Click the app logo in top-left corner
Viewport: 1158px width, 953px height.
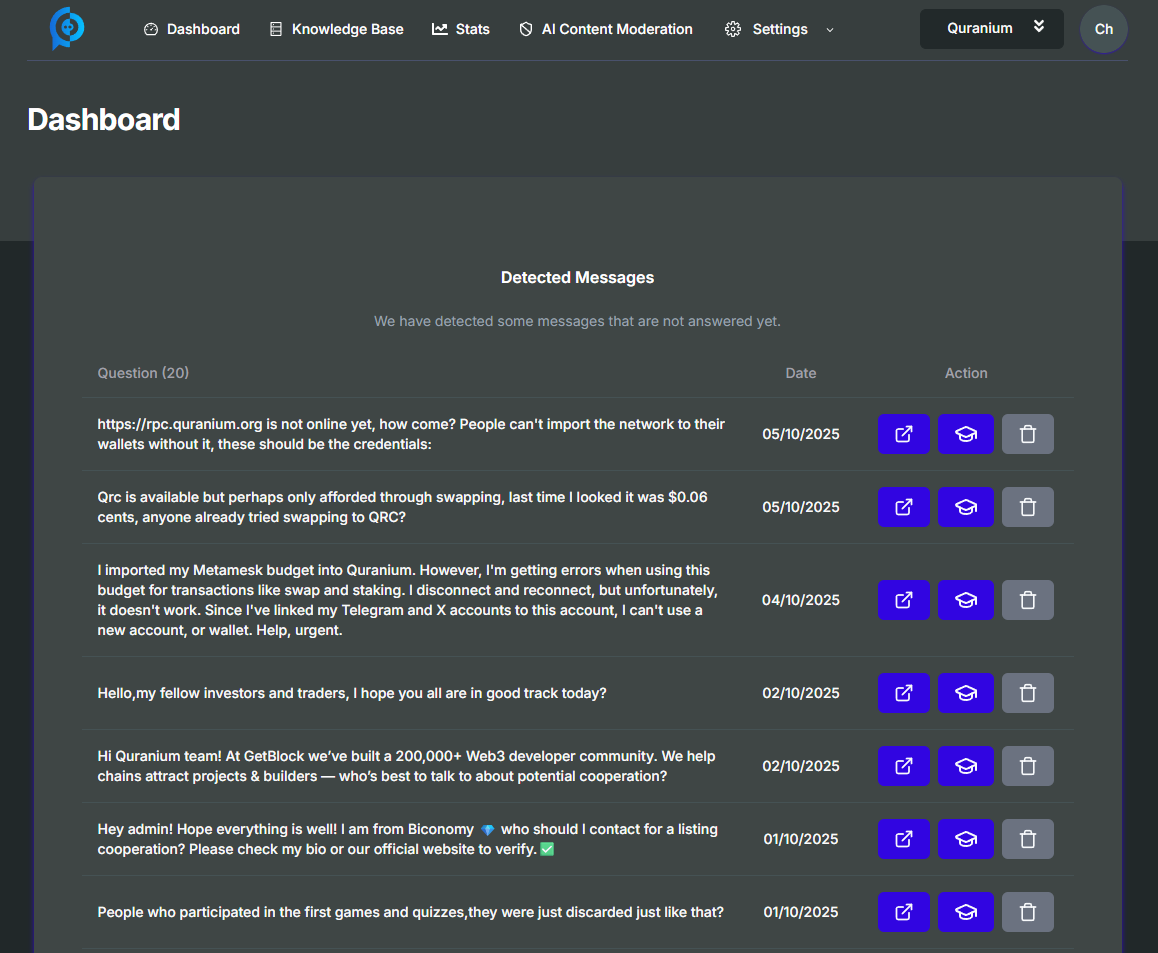(x=66, y=29)
